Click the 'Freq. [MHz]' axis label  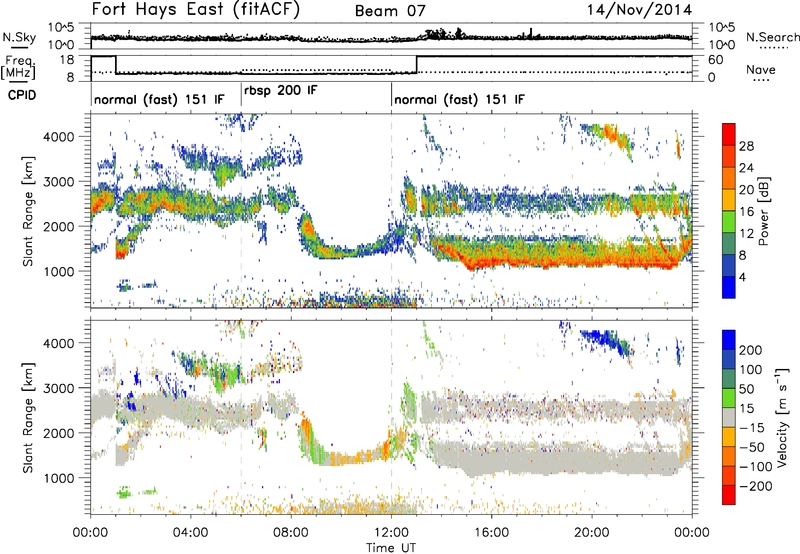click(19, 67)
